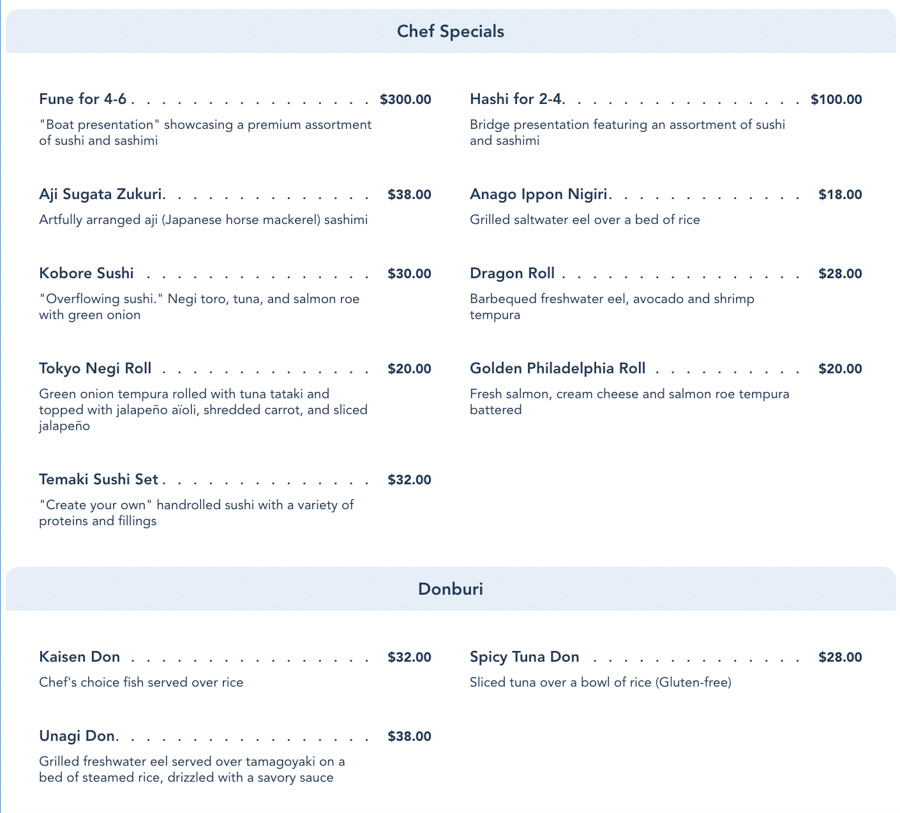Open the Hashi for 2-4 item
The height and width of the screenshot is (813, 900).
pos(516,100)
